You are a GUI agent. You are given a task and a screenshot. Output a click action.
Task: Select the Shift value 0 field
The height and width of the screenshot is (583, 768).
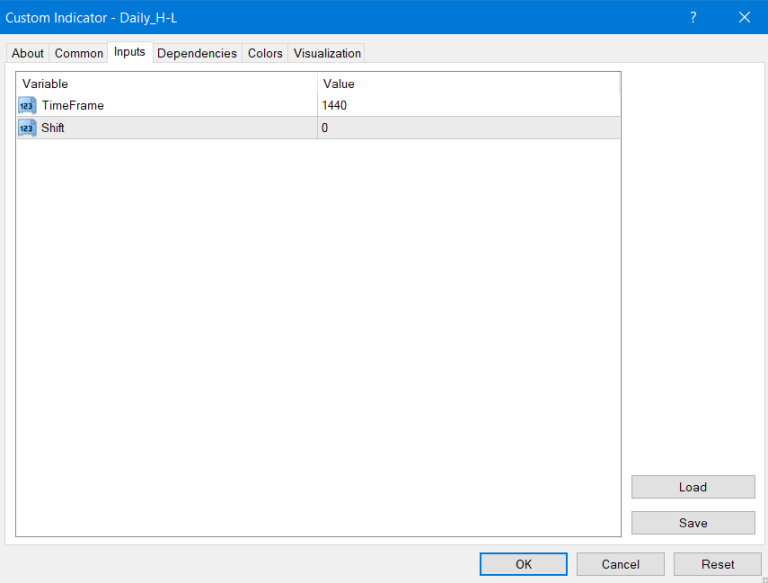coord(468,128)
